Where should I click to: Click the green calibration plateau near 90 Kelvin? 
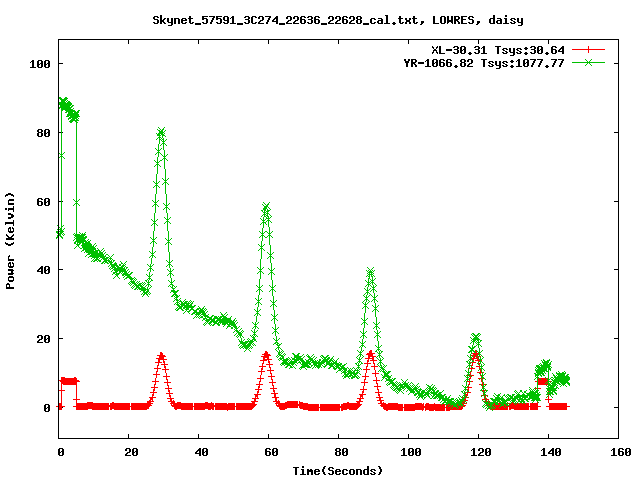click(x=69, y=110)
